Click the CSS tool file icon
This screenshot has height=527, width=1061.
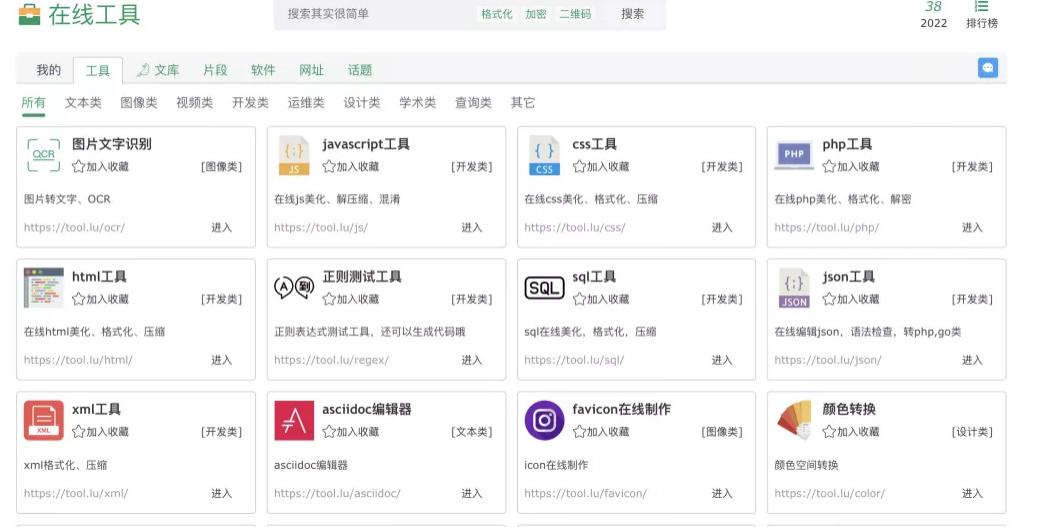click(x=544, y=156)
